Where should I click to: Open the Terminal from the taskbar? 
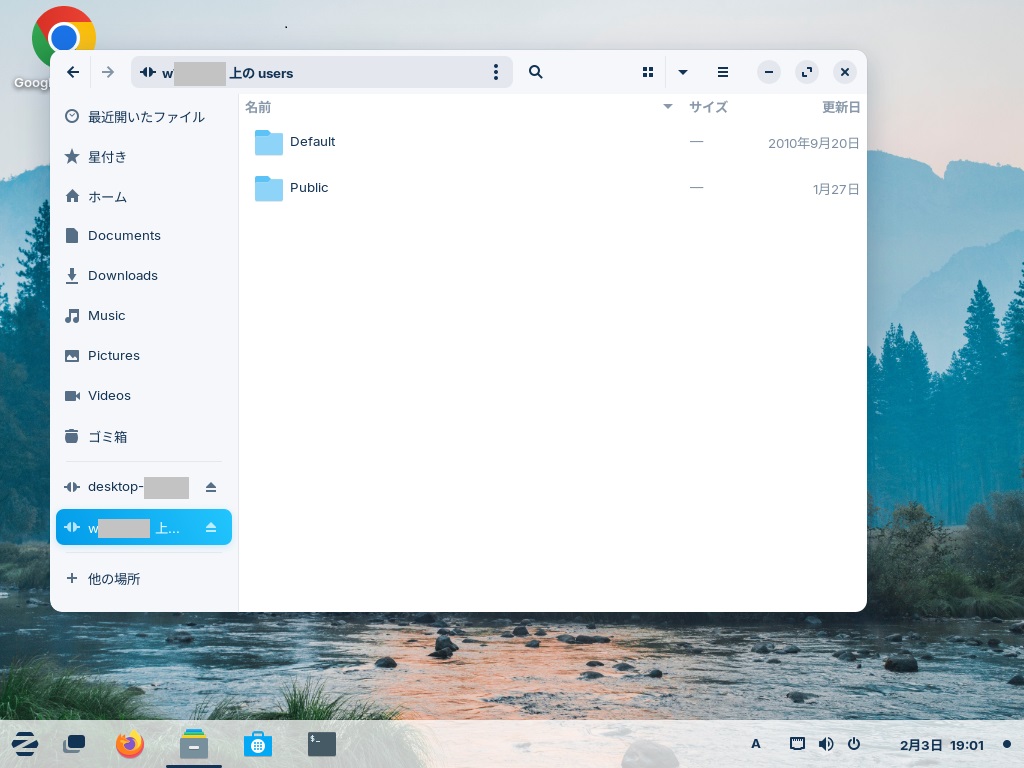(321, 744)
